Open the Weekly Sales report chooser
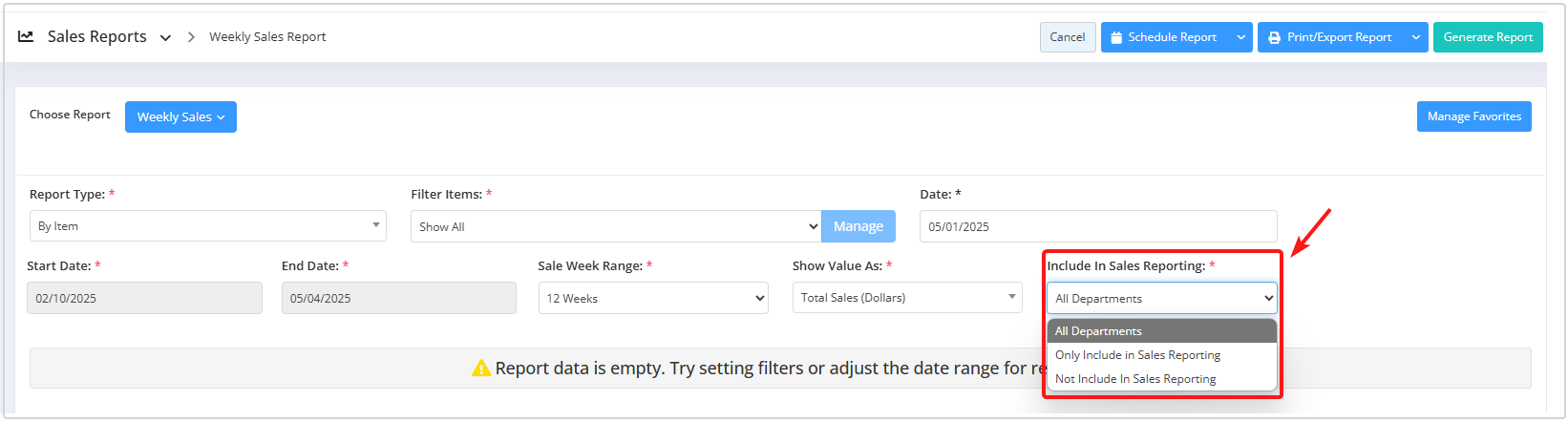This screenshot has width=1568, height=422. tap(180, 116)
